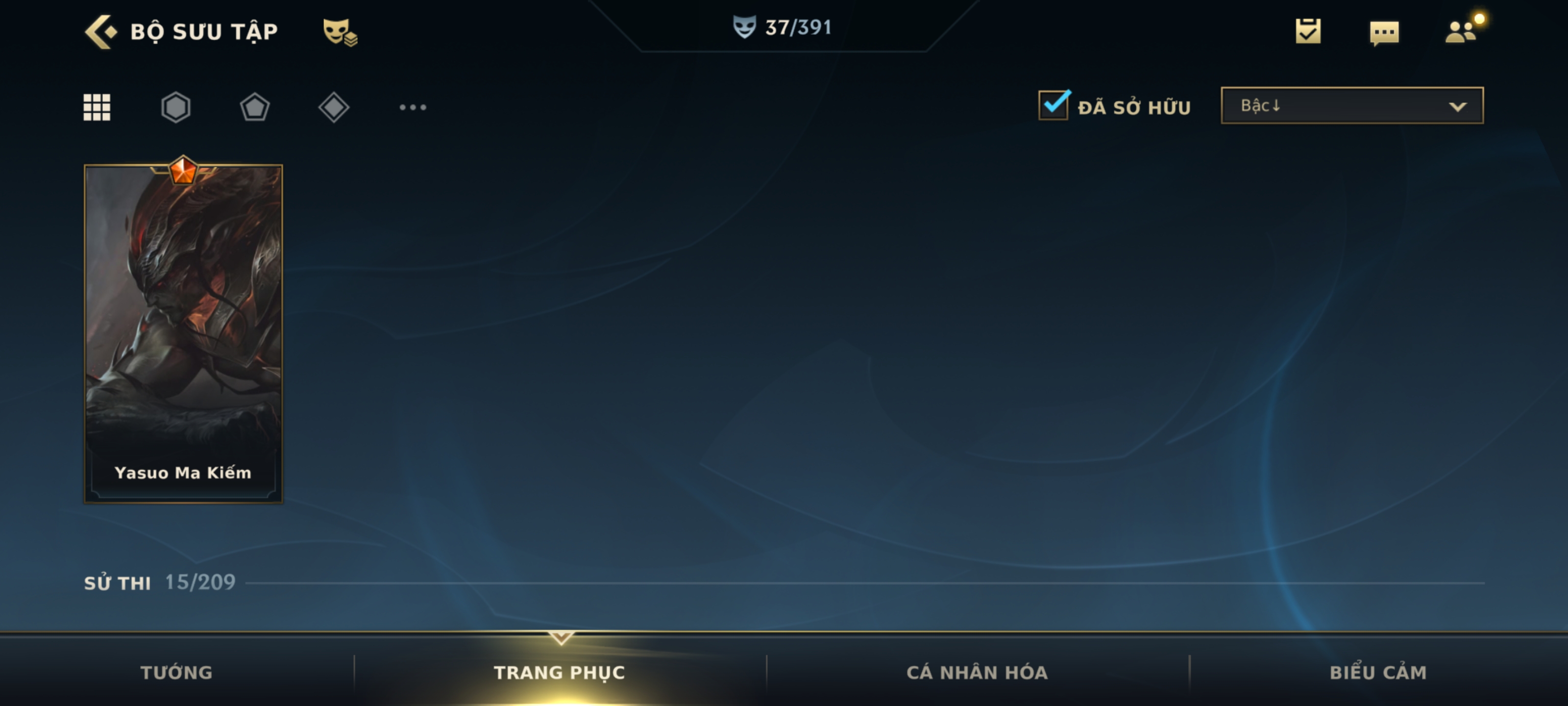Click the dropdown chevron arrow
The height and width of the screenshot is (706, 1568).
tap(1457, 106)
